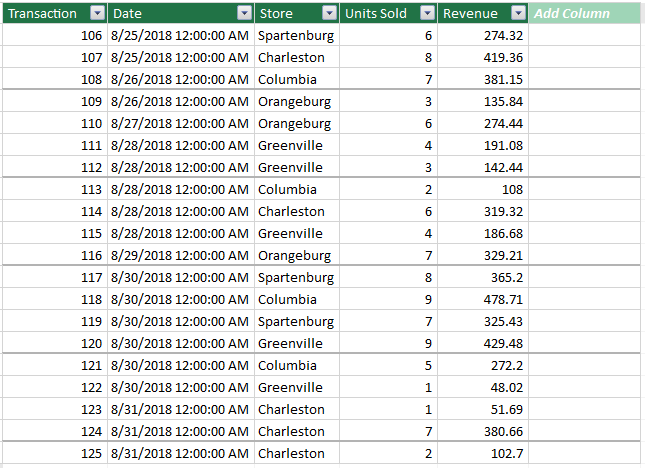Select revenue cell 329.21
Screen dimensions: 645x468
click(x=483, y=255)
